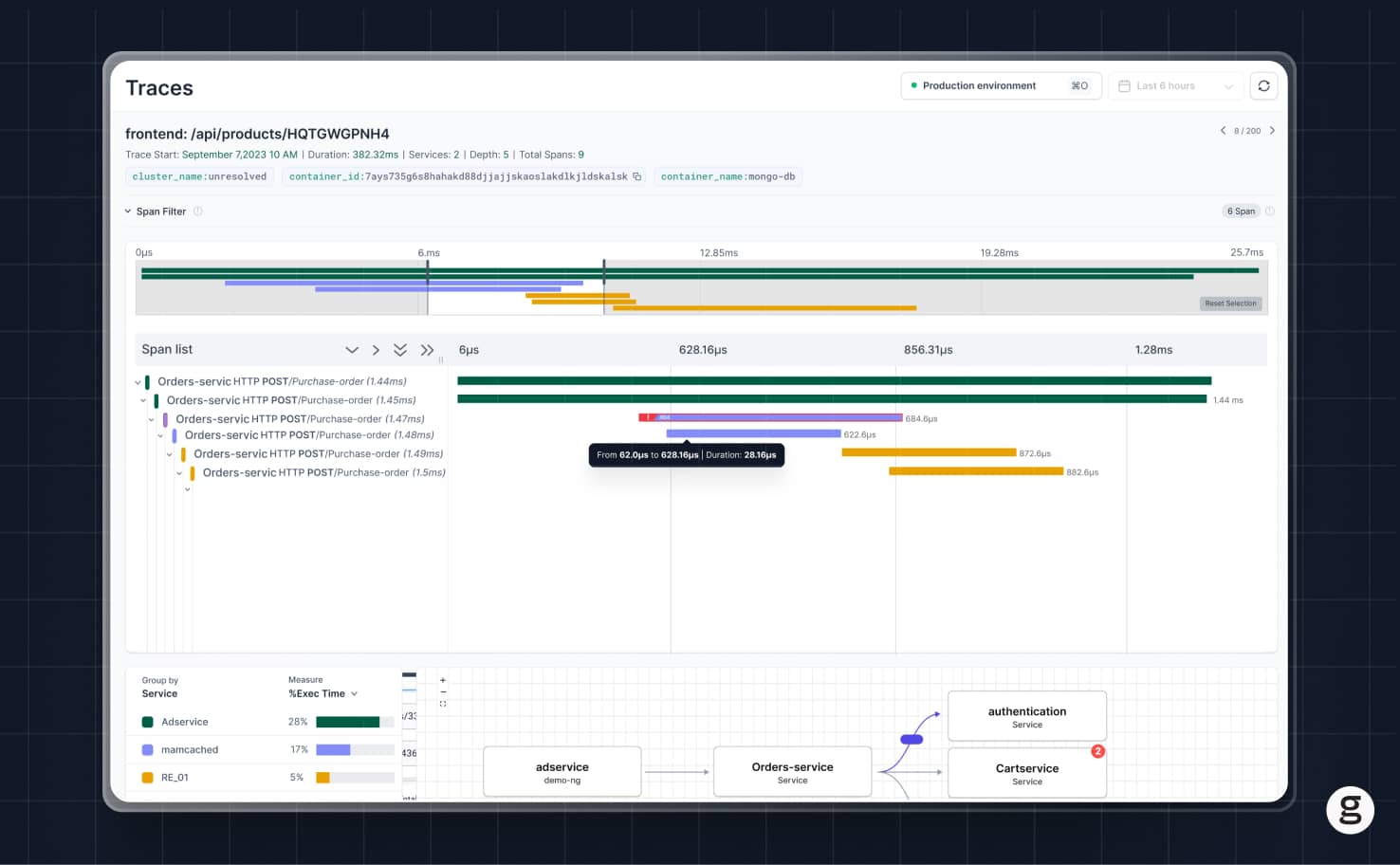The image size is (1400, 865).
Task: Click the Reset Selection button
Action: coord(1230,304)
